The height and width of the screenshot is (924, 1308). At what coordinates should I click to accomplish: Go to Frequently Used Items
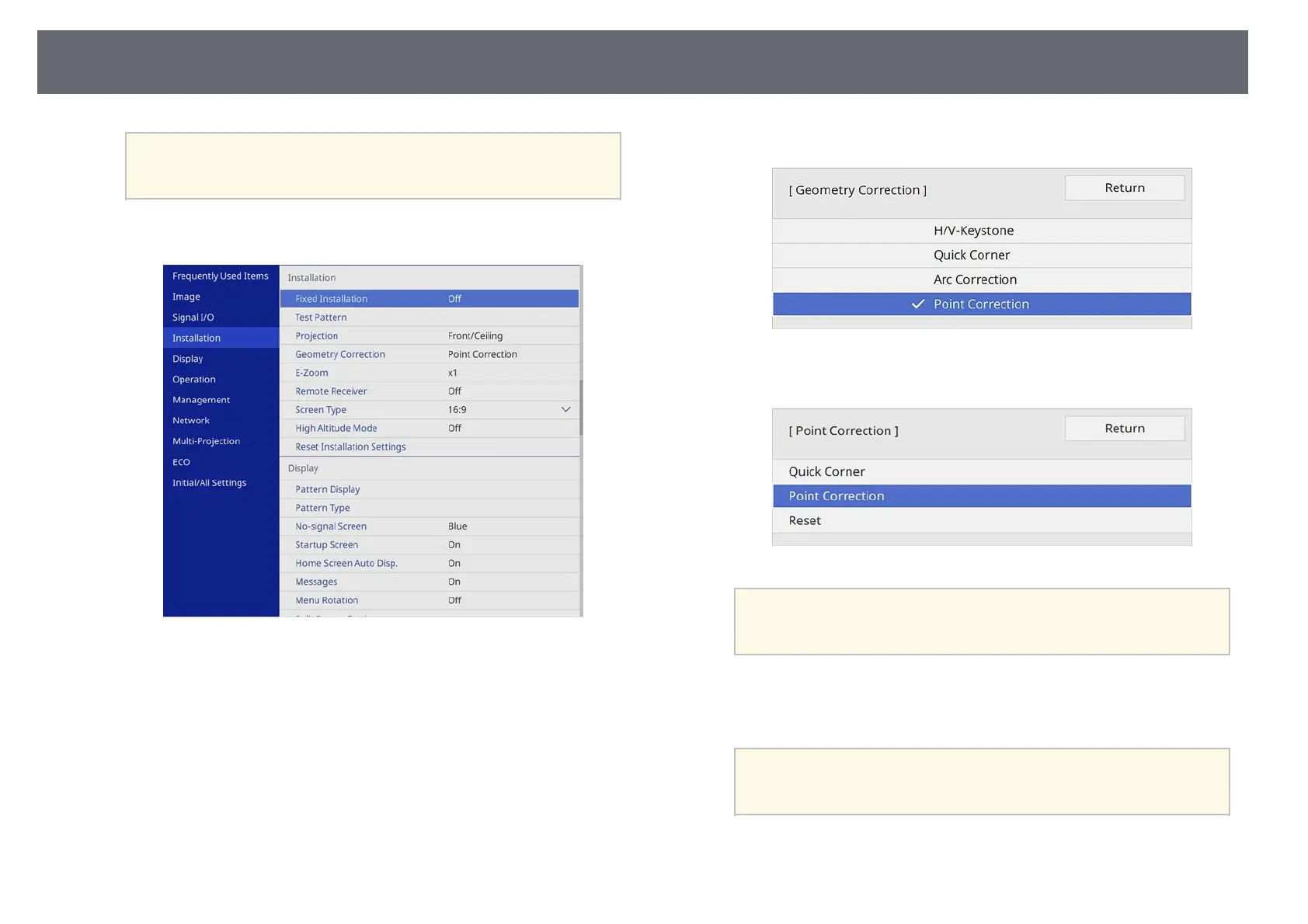[220, 276]
